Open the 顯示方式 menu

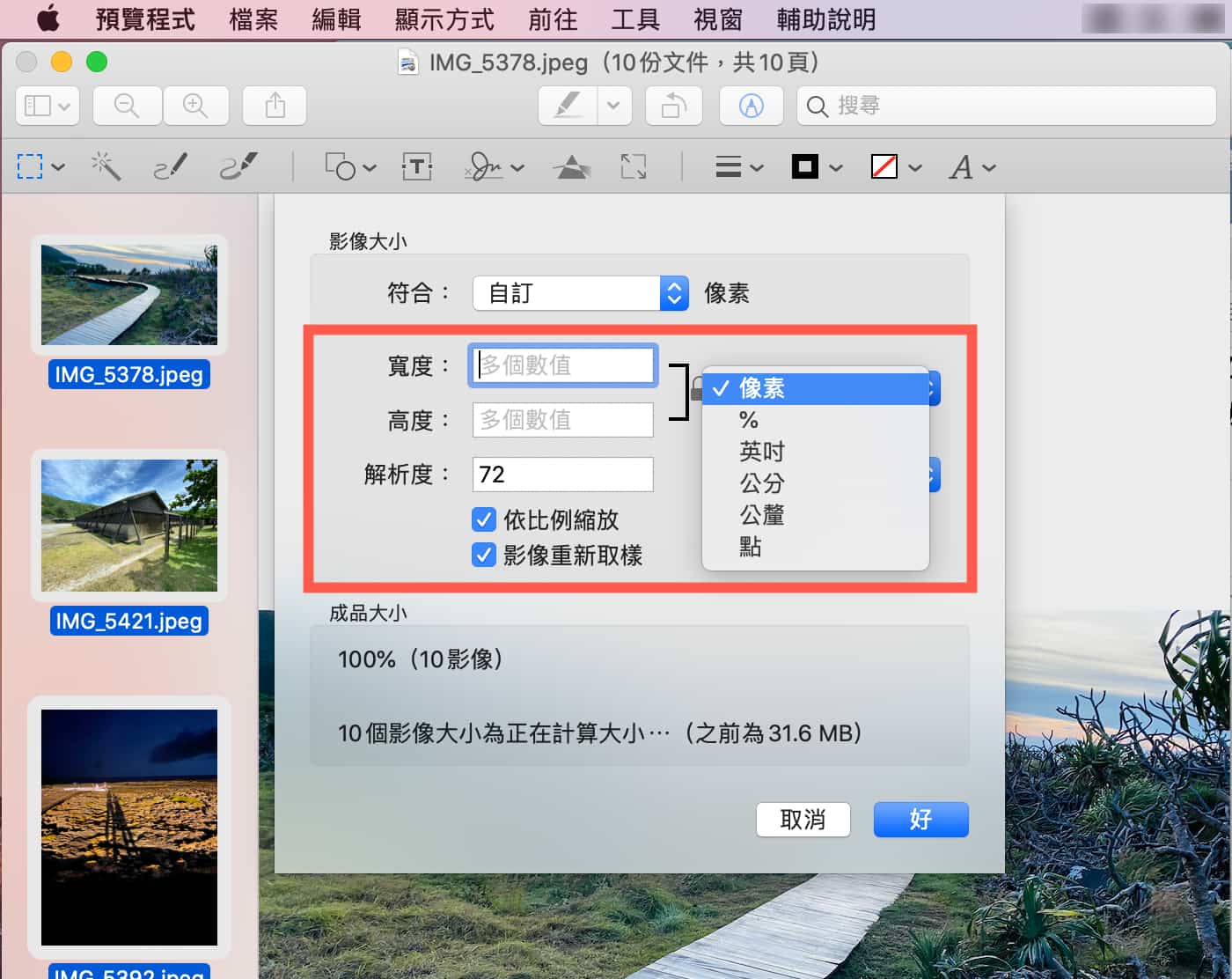coord(444,18)
